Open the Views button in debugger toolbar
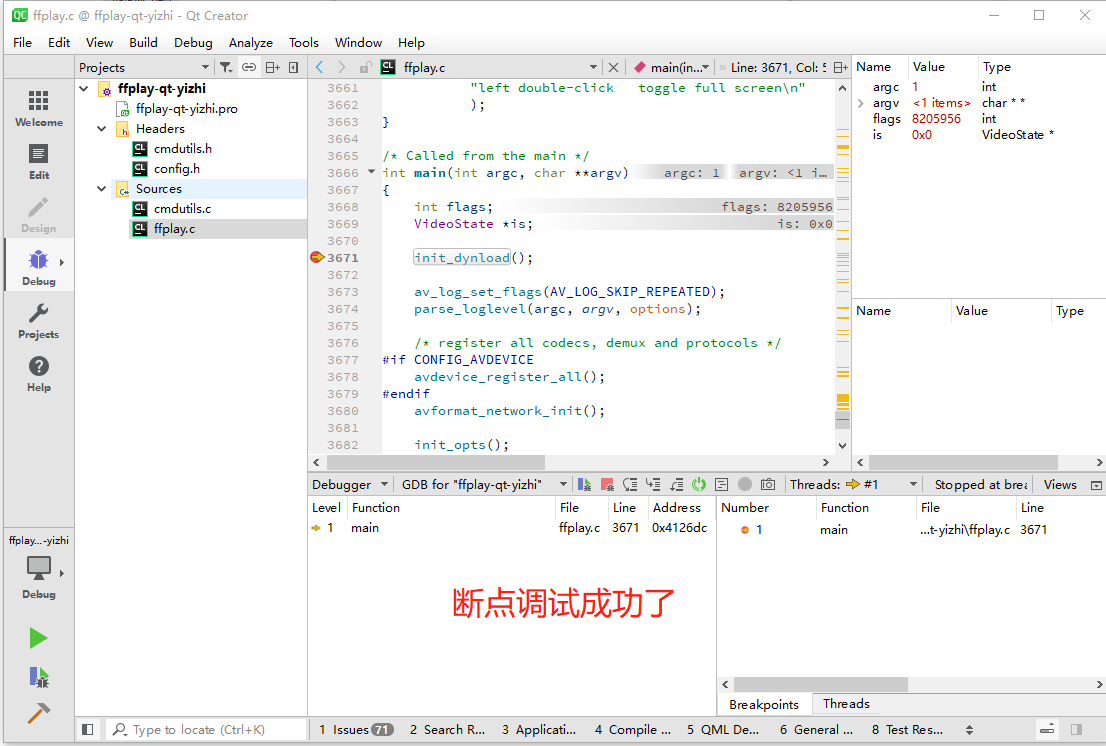 [x=1059, y=484]
